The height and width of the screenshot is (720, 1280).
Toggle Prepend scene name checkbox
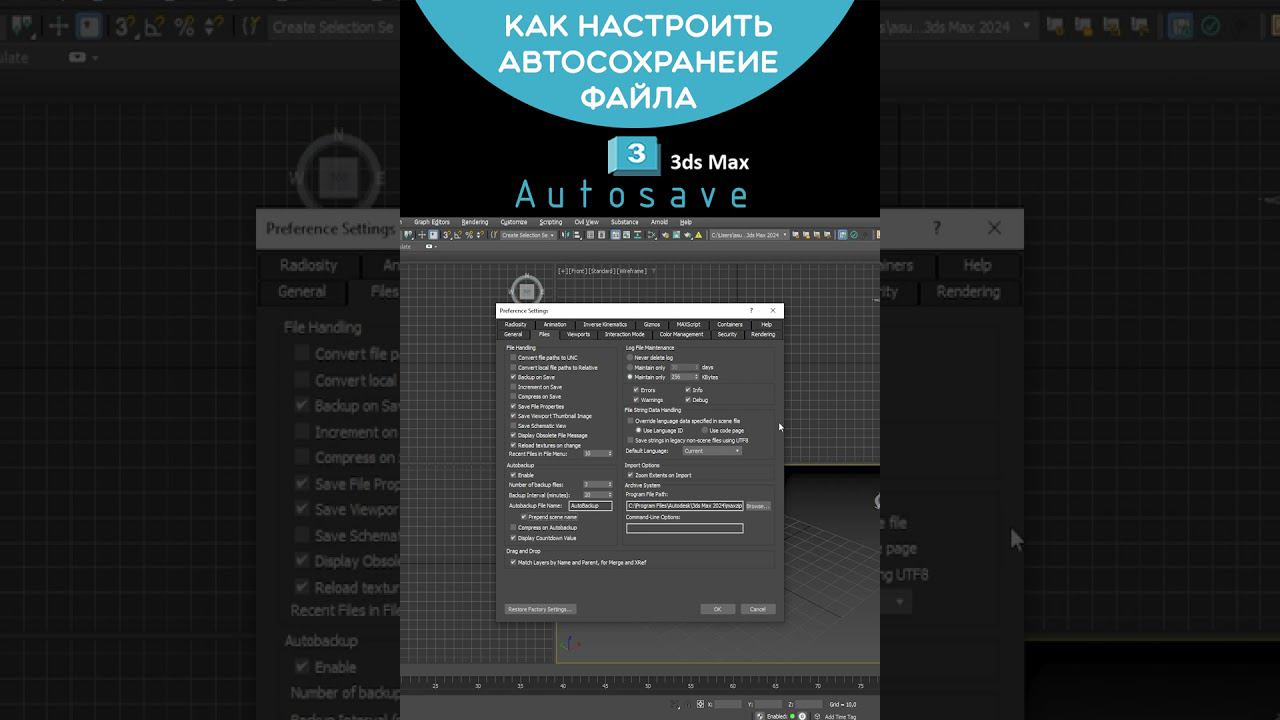[525, 517]
